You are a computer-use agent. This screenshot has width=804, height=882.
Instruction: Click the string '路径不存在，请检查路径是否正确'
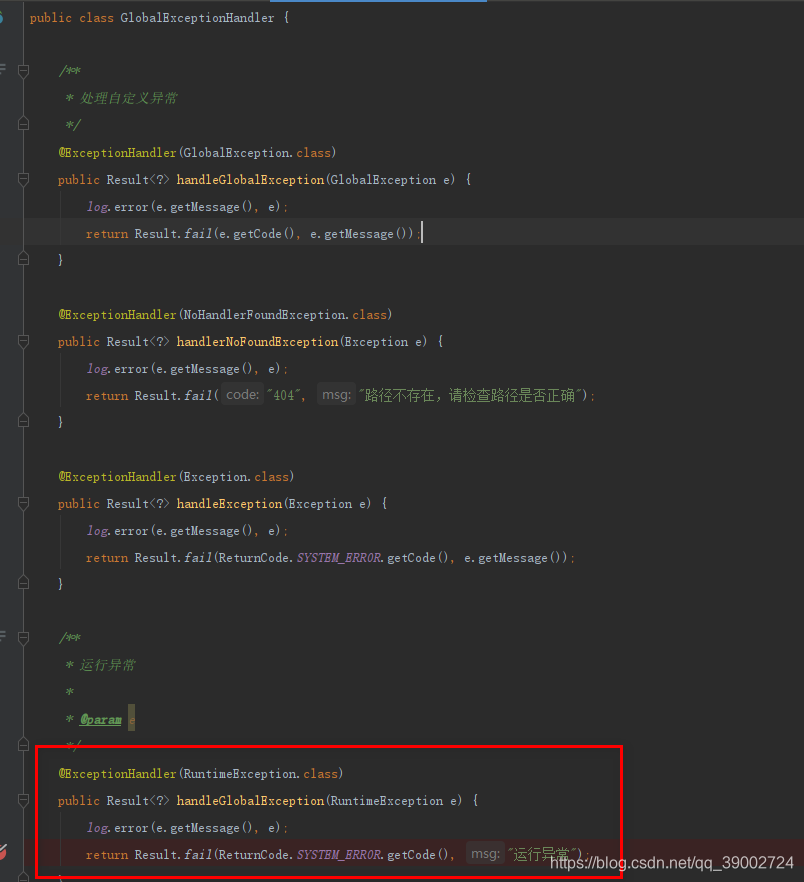[x=470, y=396]
